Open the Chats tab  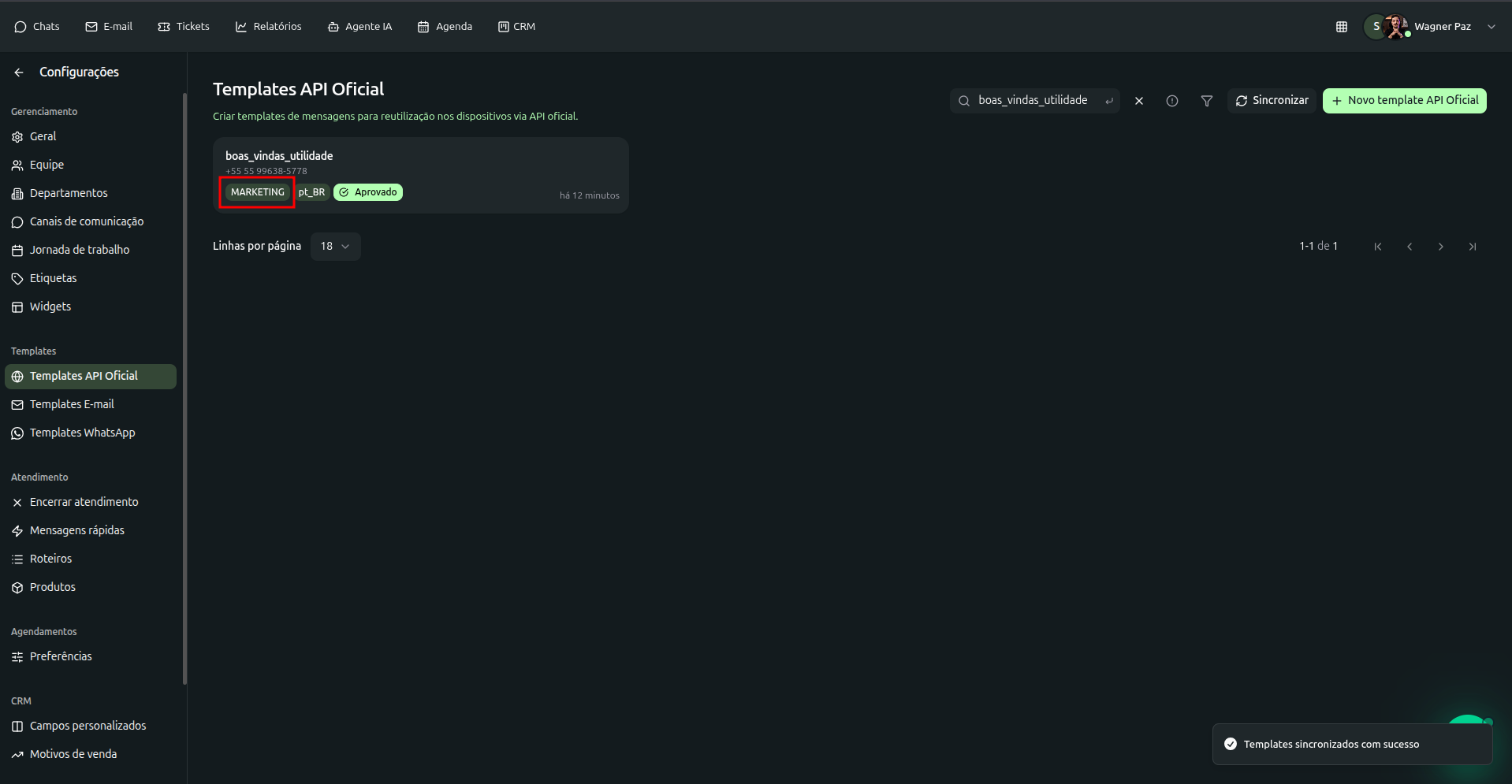37,27
